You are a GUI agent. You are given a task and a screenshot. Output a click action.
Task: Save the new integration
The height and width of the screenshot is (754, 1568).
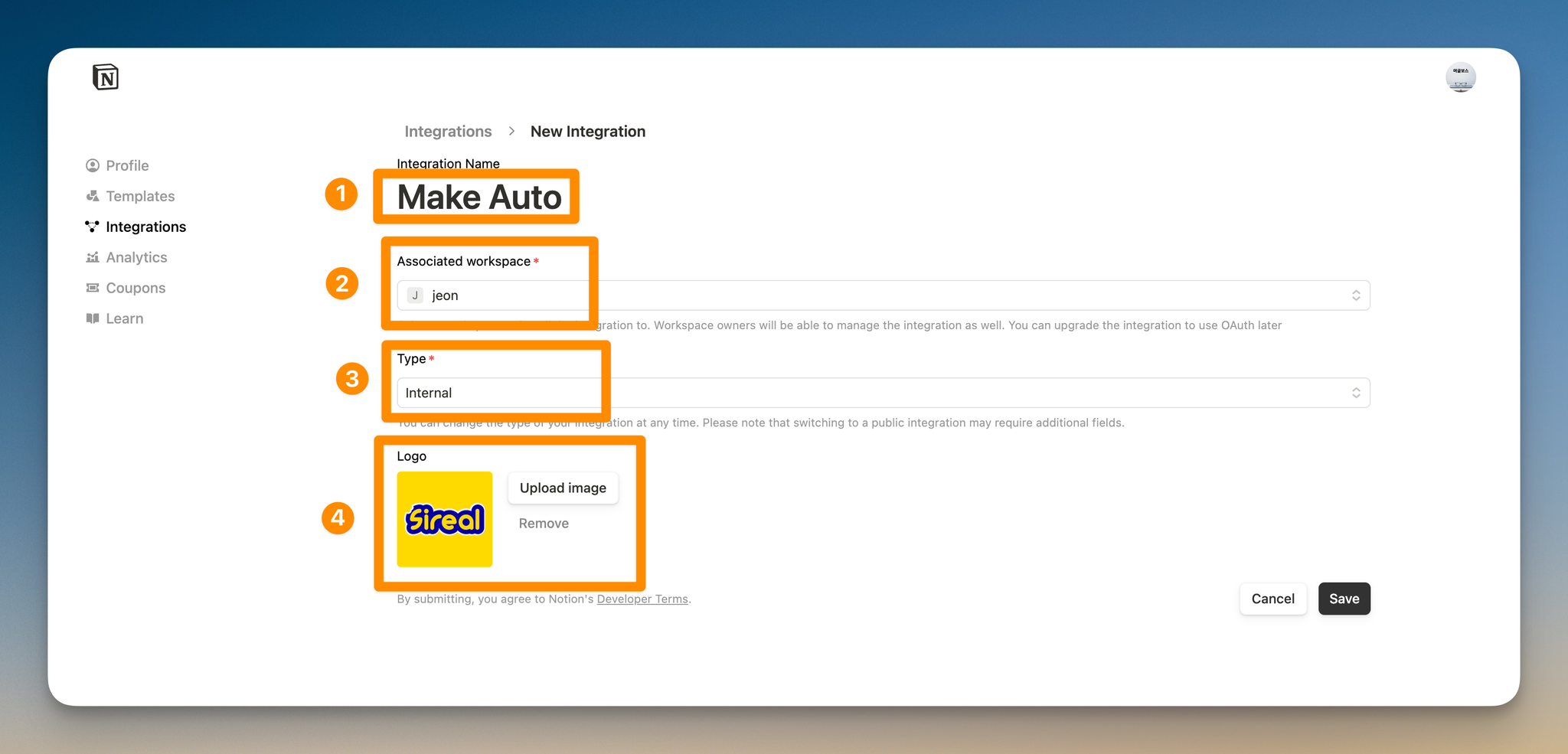[1344, 599]
